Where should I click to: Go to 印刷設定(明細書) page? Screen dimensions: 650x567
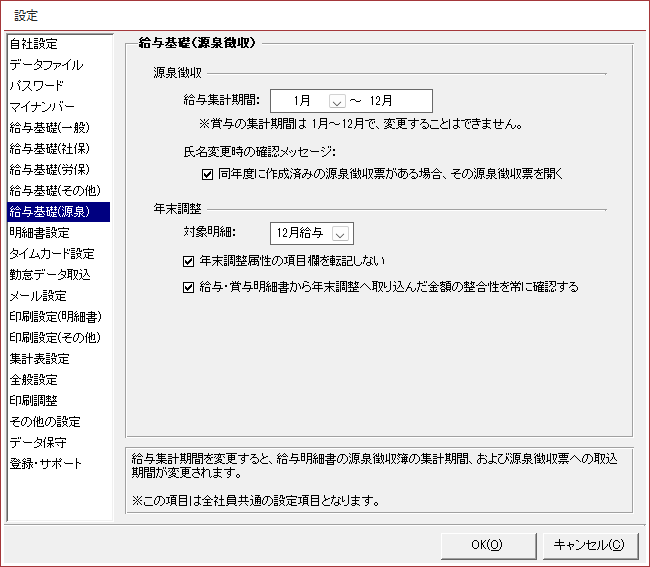pyautogui.click(x=55, y=317)
